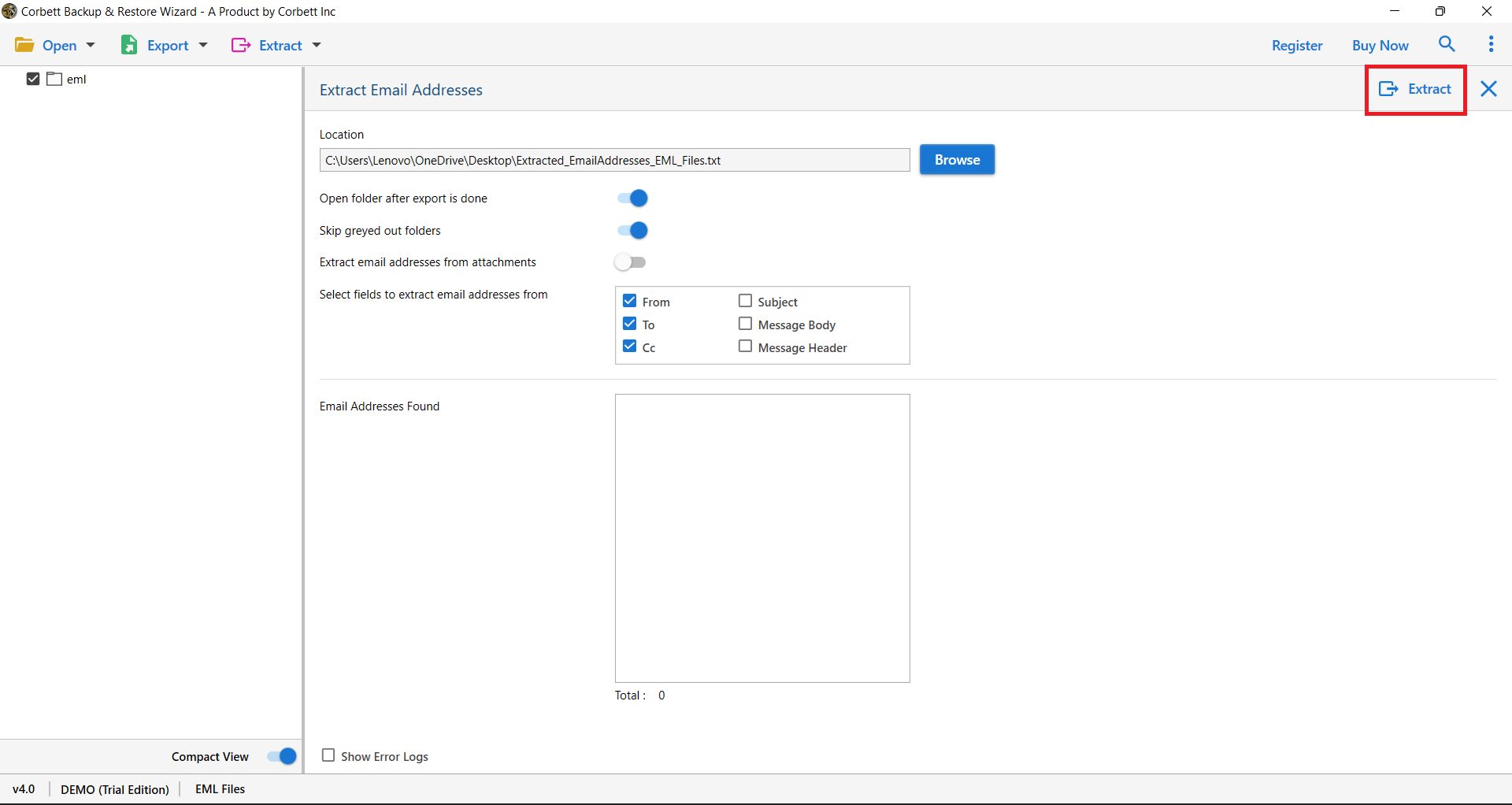Image resolution: width=1512 pixels, height=805 pixels.
Task: Open the Open menu label
Action: coord(59,45)
